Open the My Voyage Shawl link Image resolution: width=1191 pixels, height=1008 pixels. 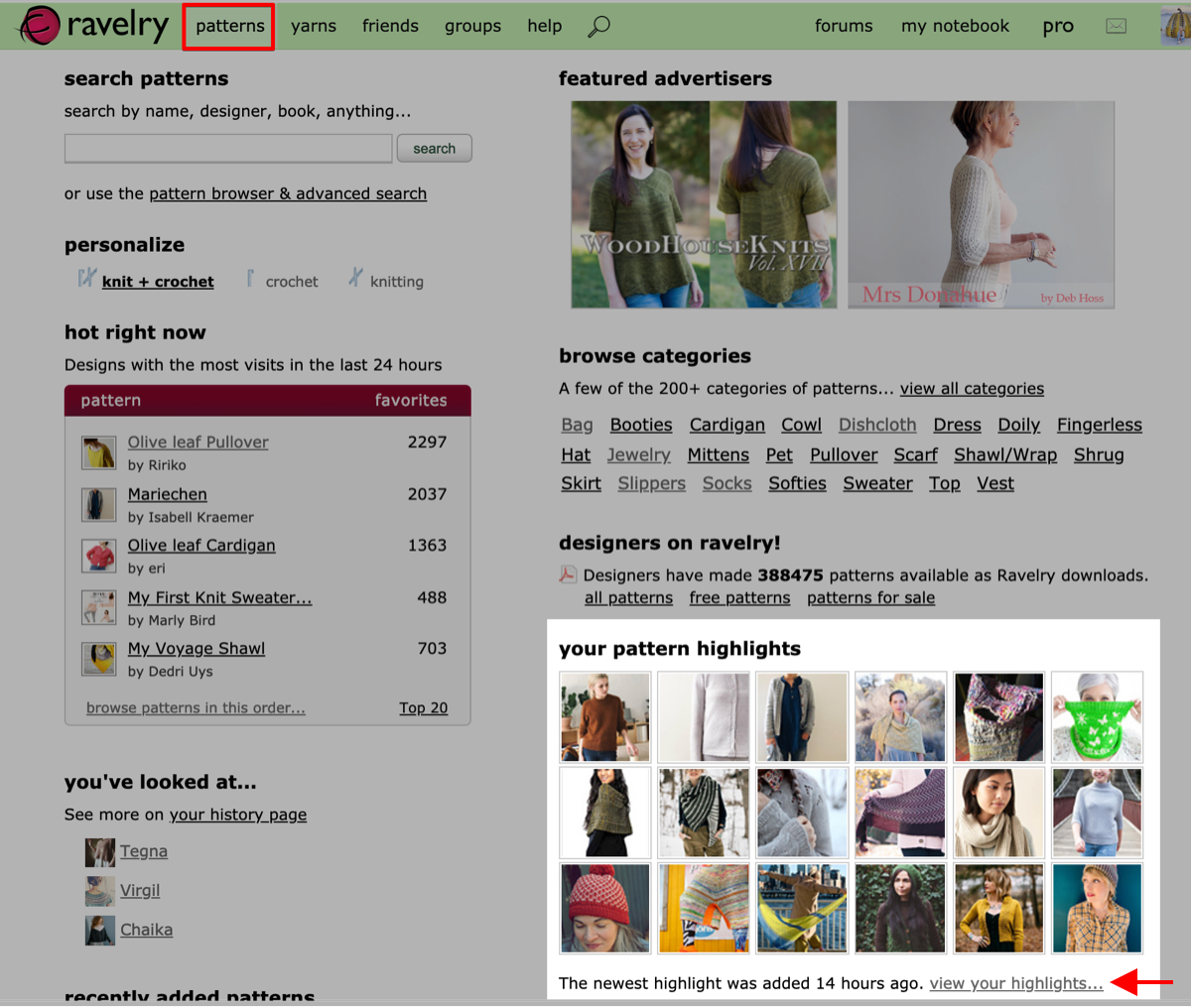coord(196,649)
